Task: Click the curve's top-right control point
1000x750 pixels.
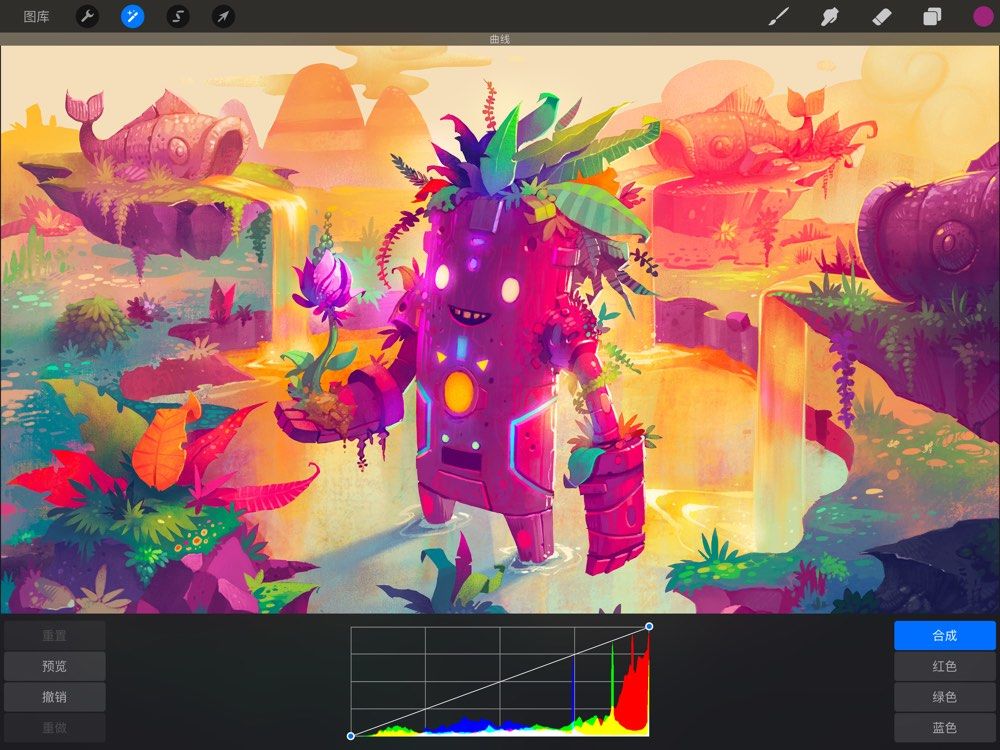Action: point(649,627)
